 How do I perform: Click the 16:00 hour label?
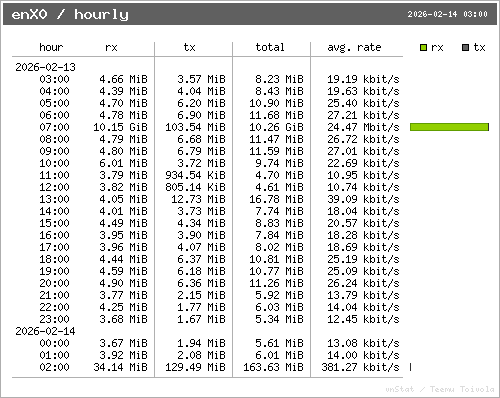tap(54, 235)
